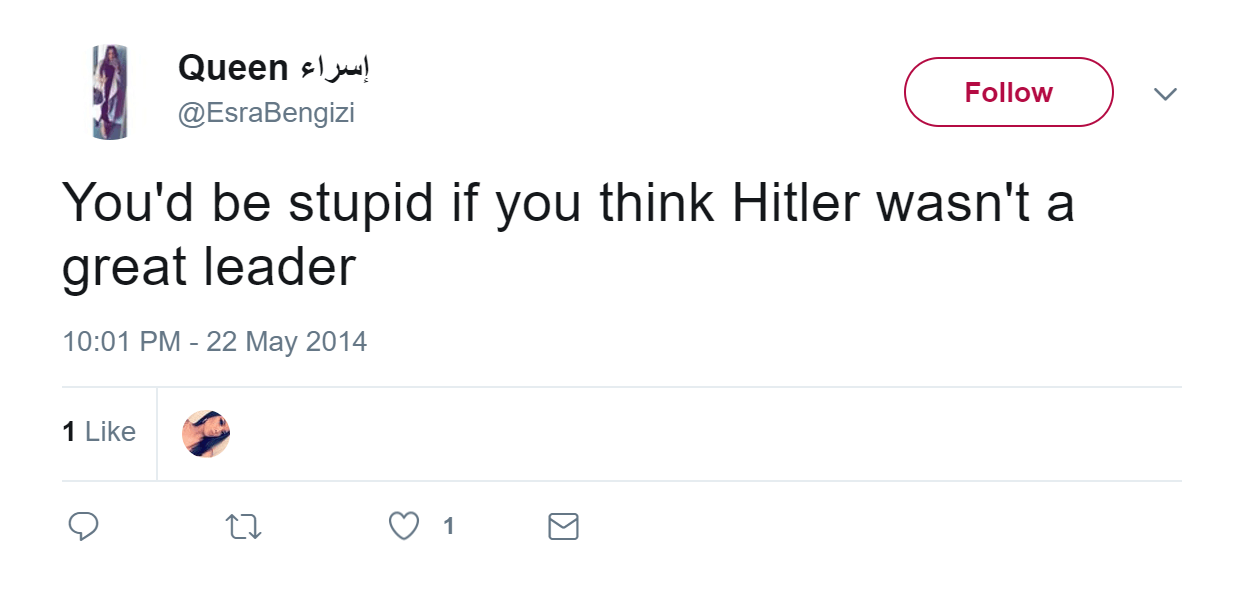Open direct message via envelope icon
The width and height of the screenshot is (1242, 591).
pyautogui.click(x=564, y=526)
